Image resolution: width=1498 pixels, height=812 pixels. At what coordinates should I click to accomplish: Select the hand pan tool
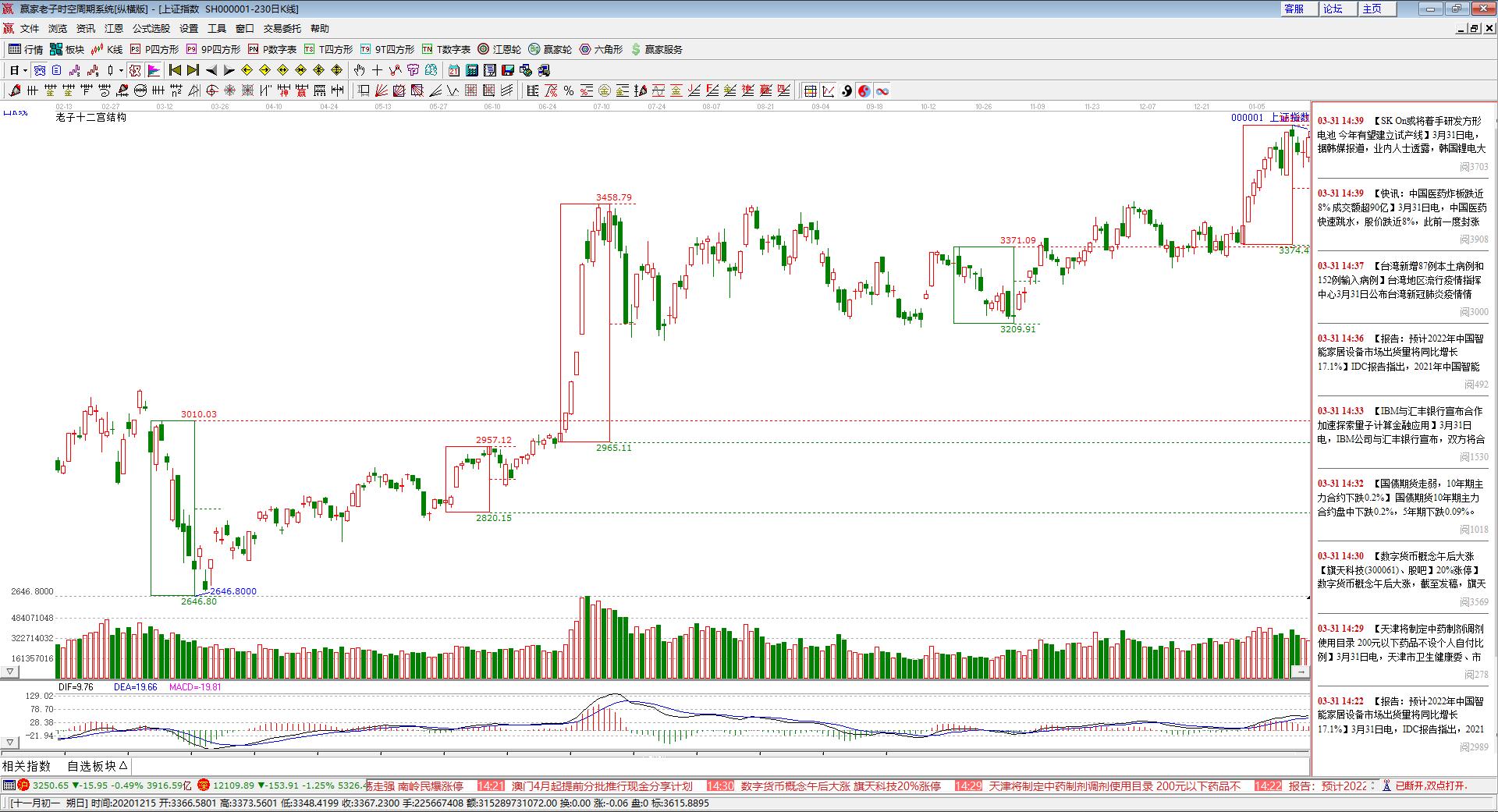point(359,70)
